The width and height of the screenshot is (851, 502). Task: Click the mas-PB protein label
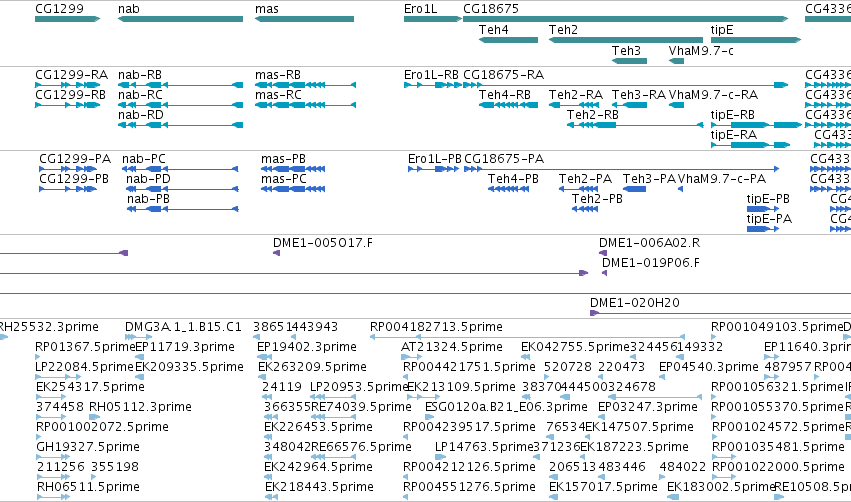(283, 159)
